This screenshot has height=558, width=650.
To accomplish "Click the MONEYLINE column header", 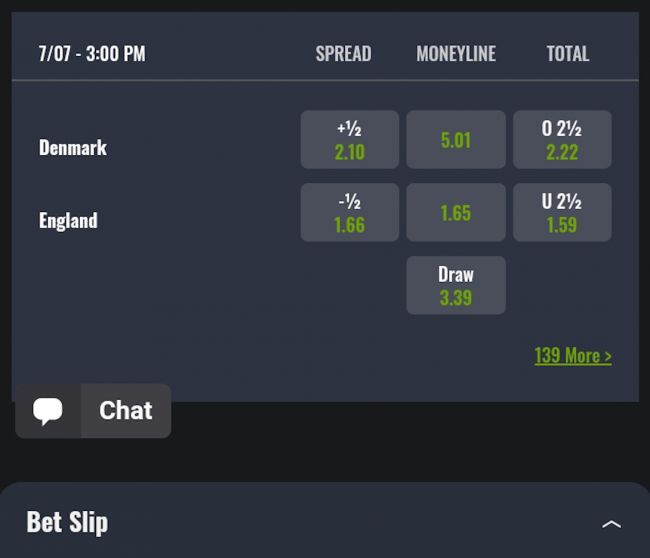I will click(456, 54).
